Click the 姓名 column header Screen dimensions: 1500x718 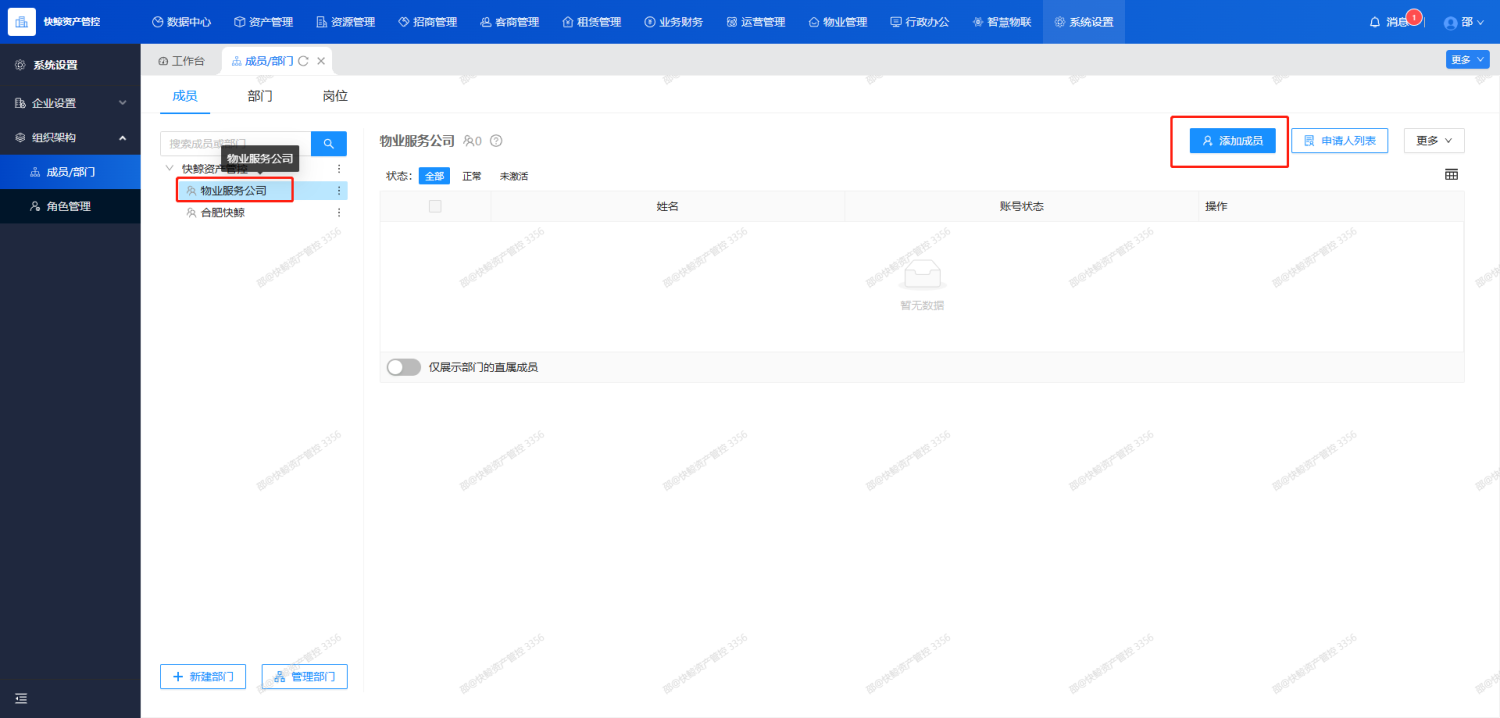(668, 206)
